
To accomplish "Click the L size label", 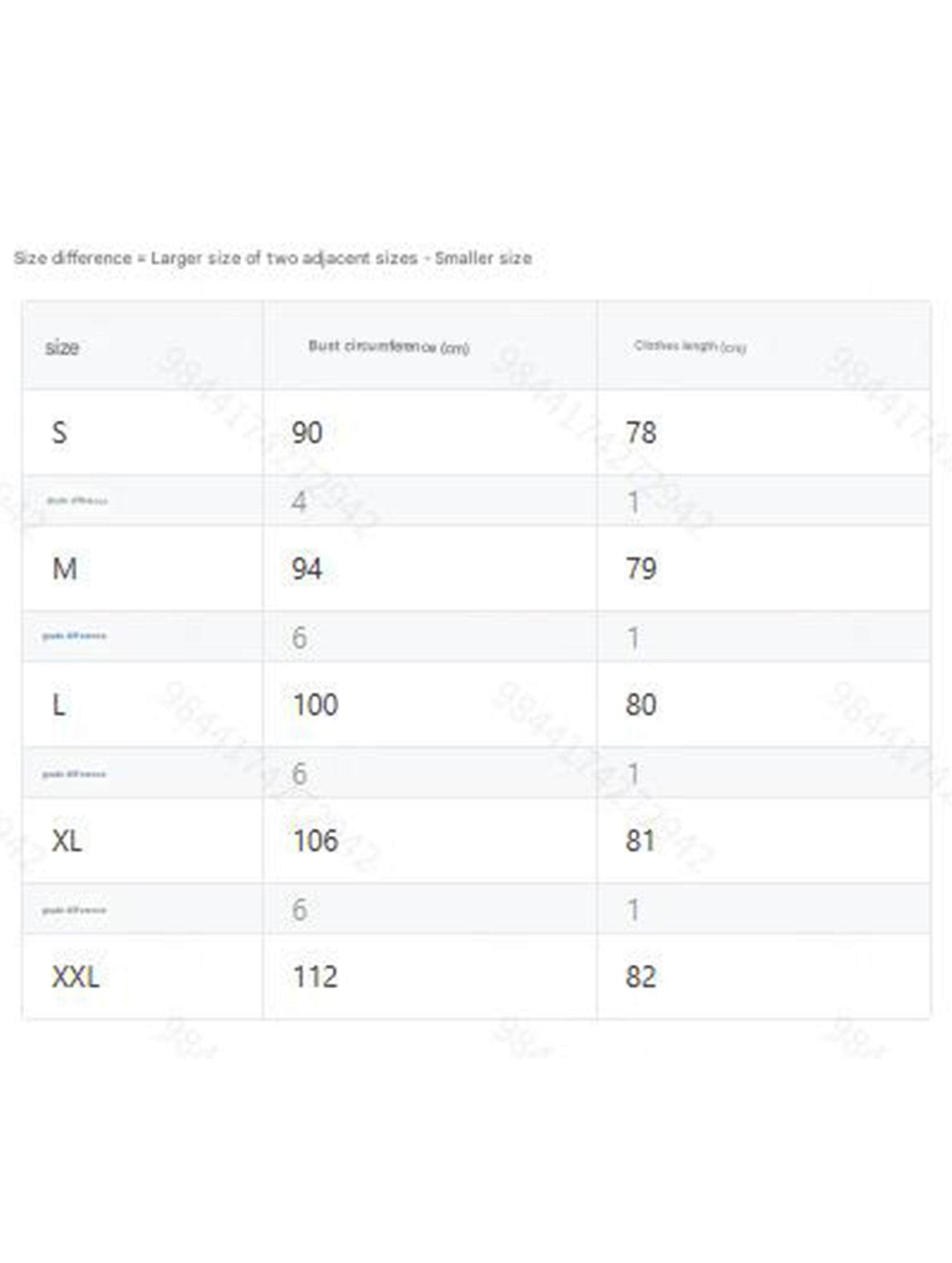I will (58, 705).
